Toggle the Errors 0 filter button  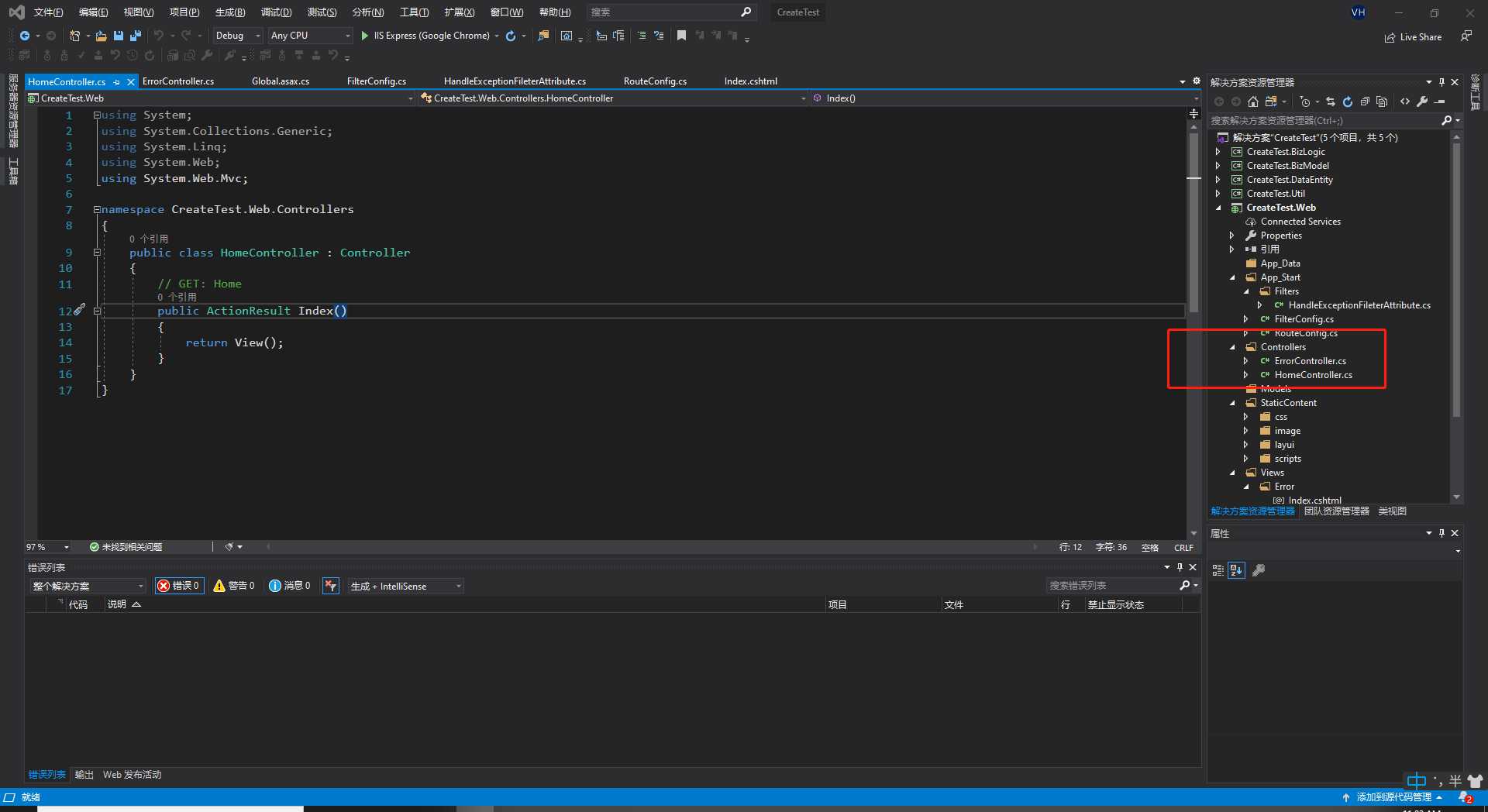[179, 586]
